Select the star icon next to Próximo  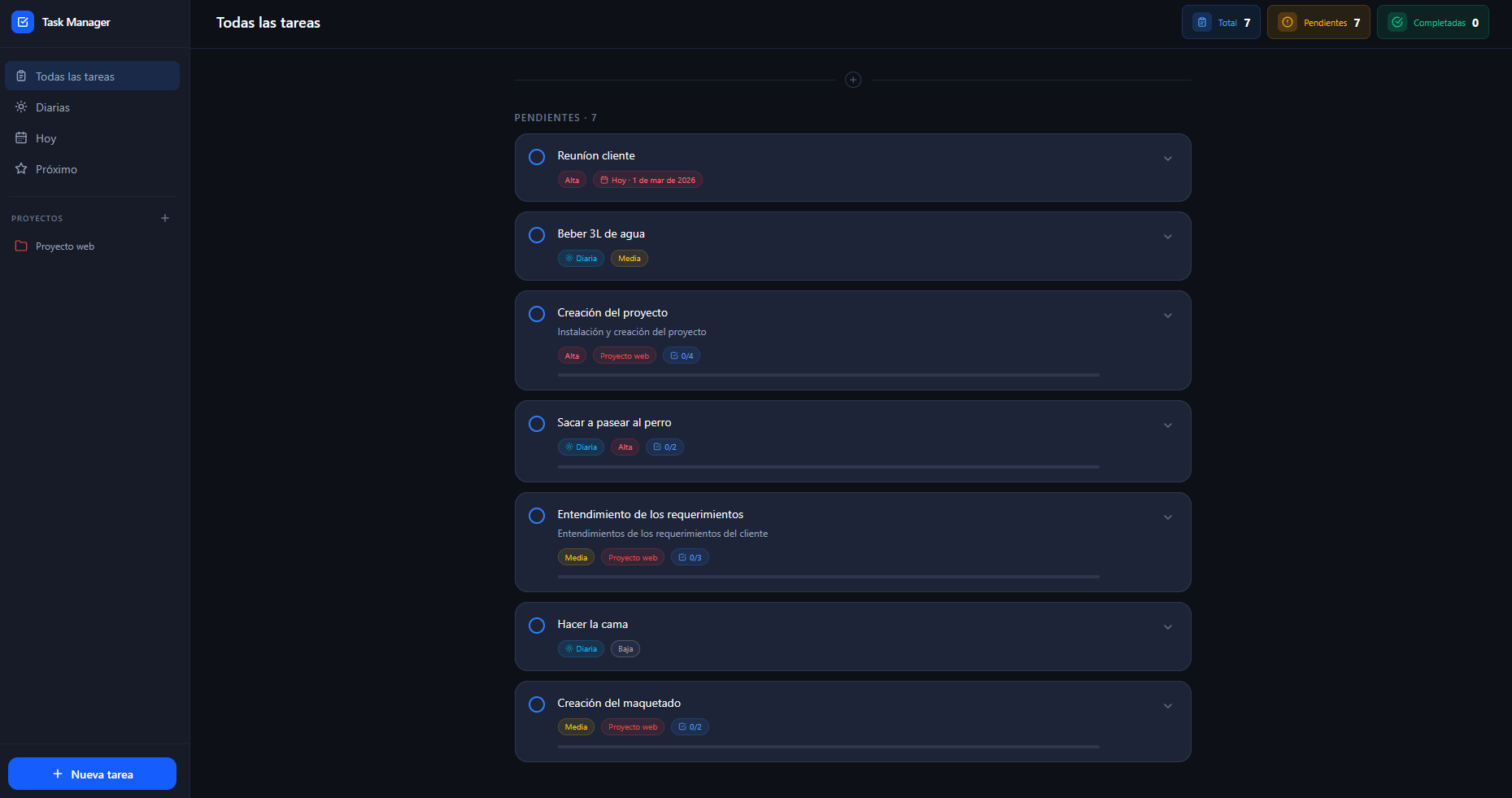[20, 168]
